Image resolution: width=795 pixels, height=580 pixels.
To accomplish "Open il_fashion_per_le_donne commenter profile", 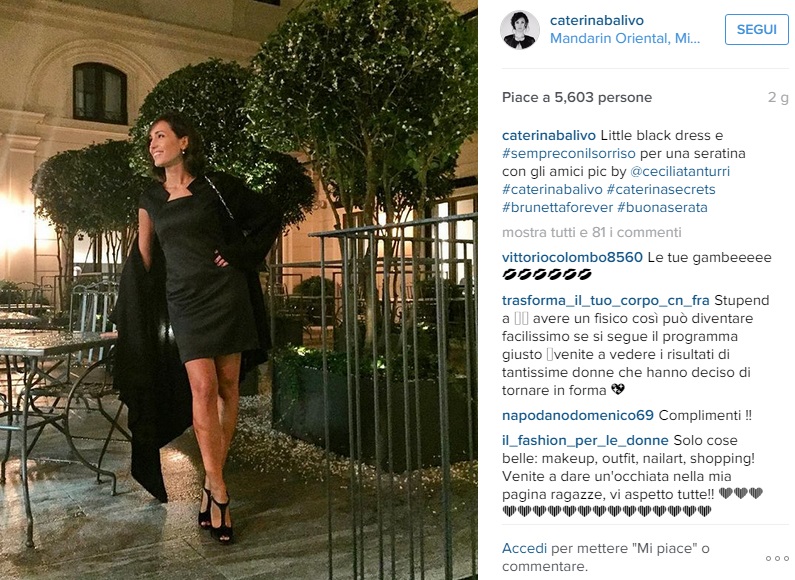I will click(585, 441).
